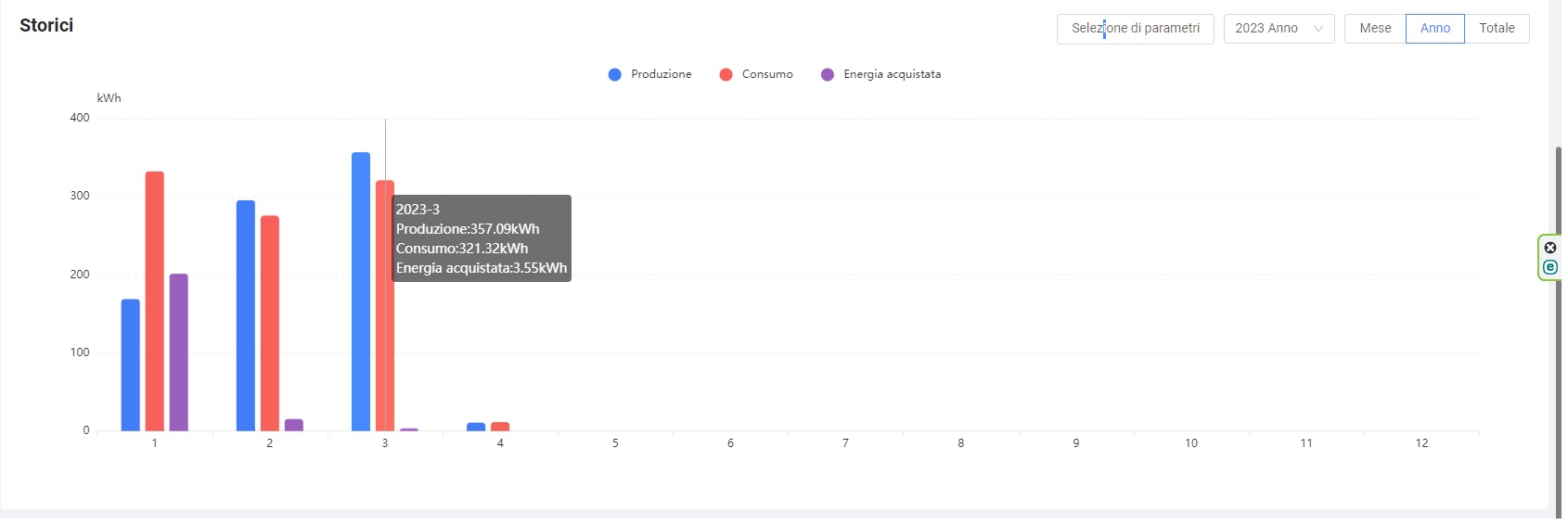The height and width of the screenshot is (525, 1568).
Task: Click the purple purchased-energy bar for month 1
Action: pos(178,352)
